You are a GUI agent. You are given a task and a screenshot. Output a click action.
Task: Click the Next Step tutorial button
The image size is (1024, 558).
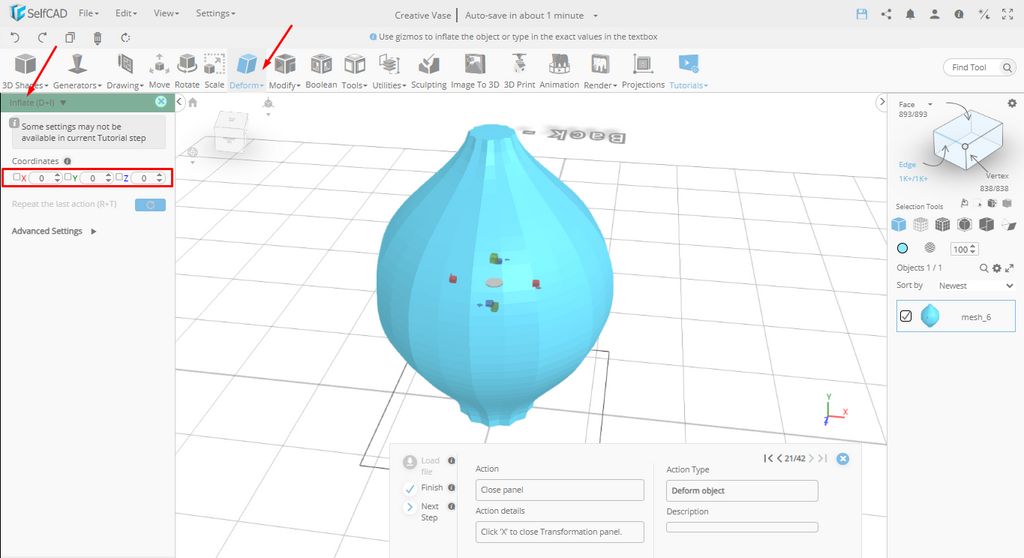click(409, 507)
